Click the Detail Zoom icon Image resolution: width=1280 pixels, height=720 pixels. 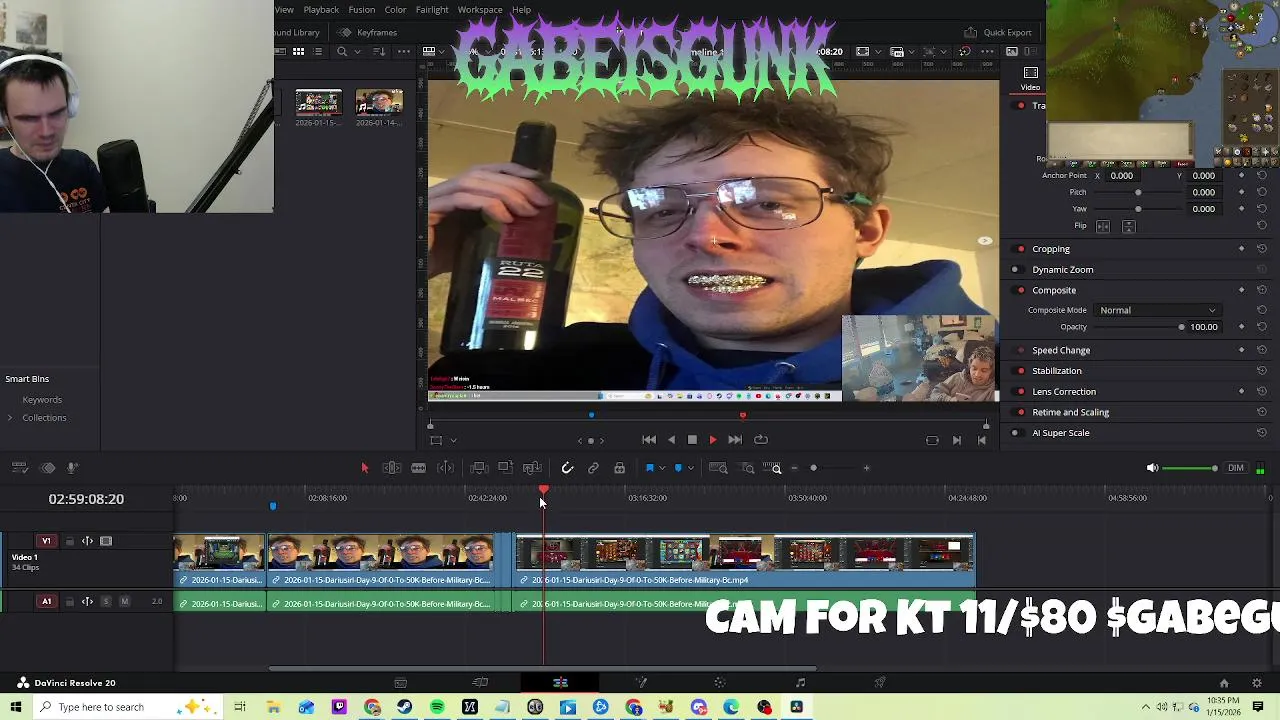point(747,468)
